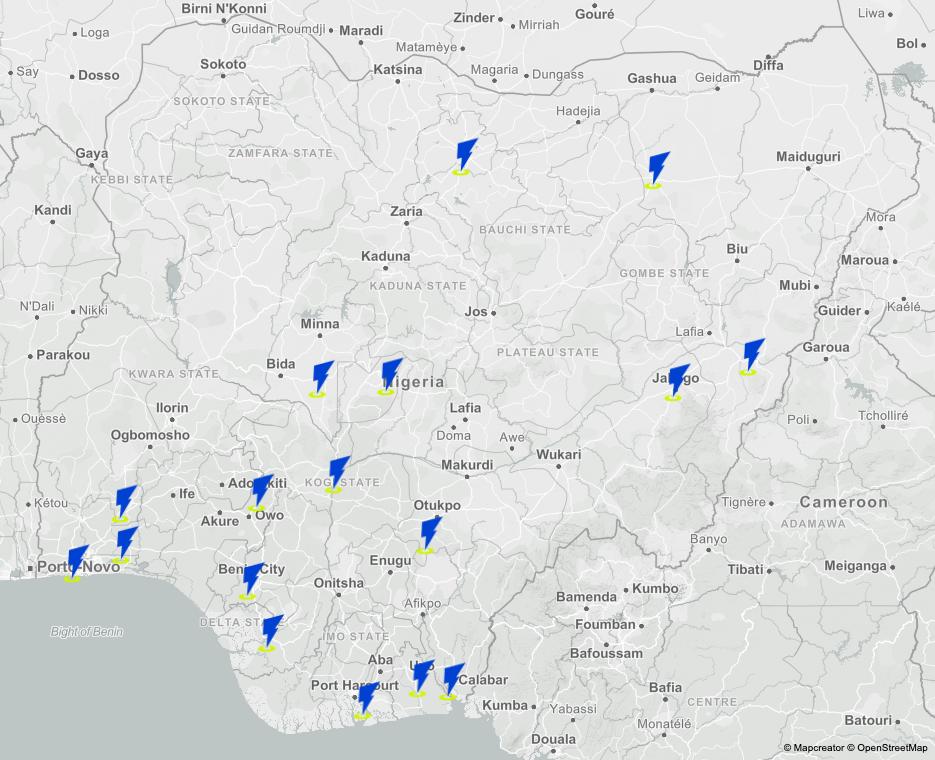This screenshot has height=760, width=935.
Task: Click the lightning marker south of Otukpo
Action: [429, 534]
